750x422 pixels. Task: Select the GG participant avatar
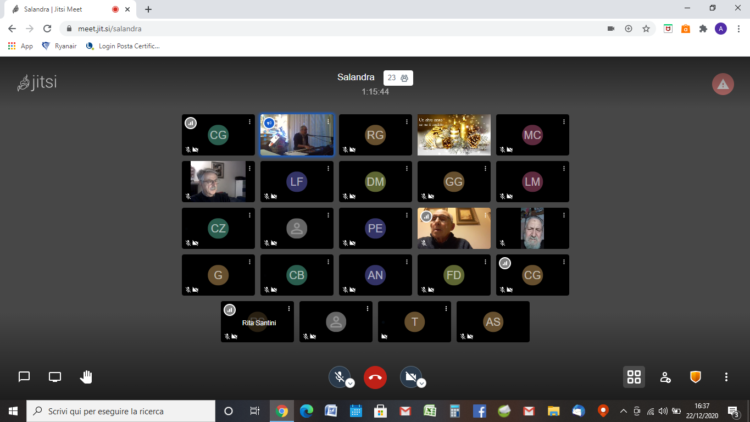pyautogui.click(x=453, y=182)
